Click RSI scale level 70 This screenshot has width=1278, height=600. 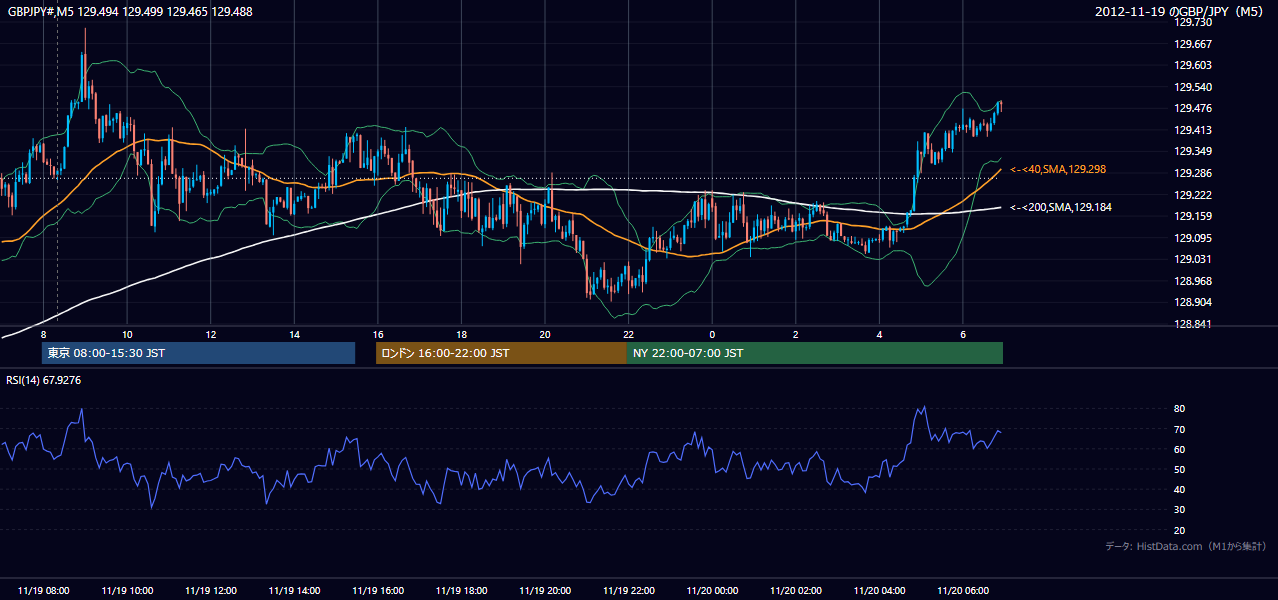click(x=1180, y=429)
